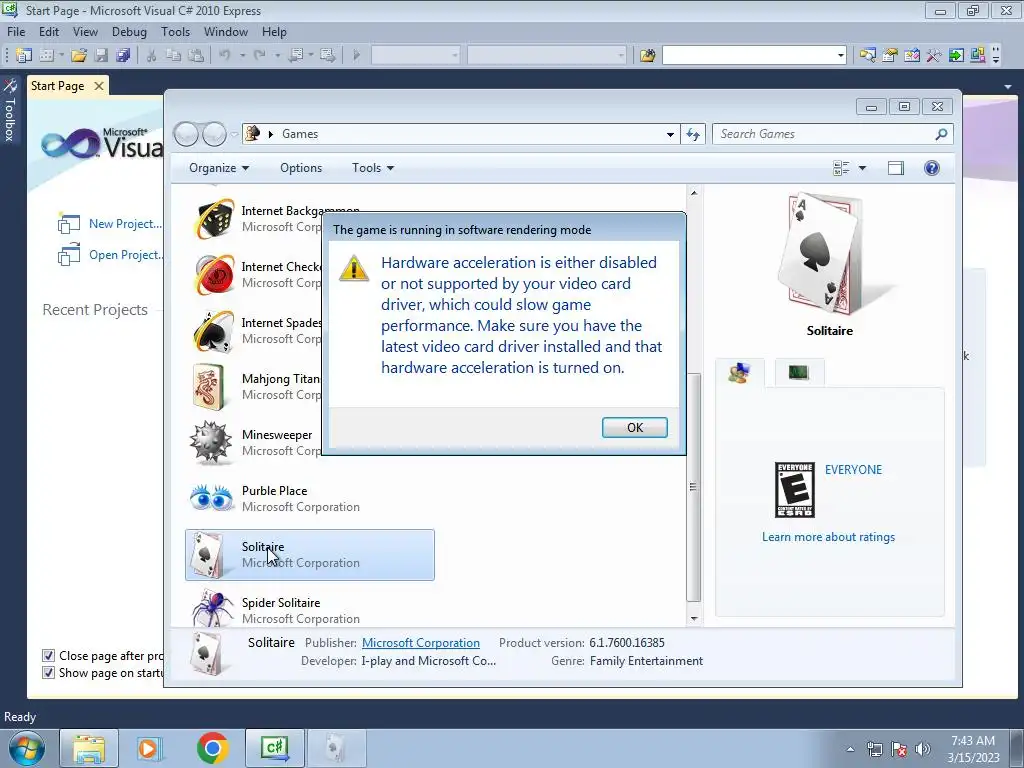Click the New Project link
1024x768 pixels.
[125, 224]
